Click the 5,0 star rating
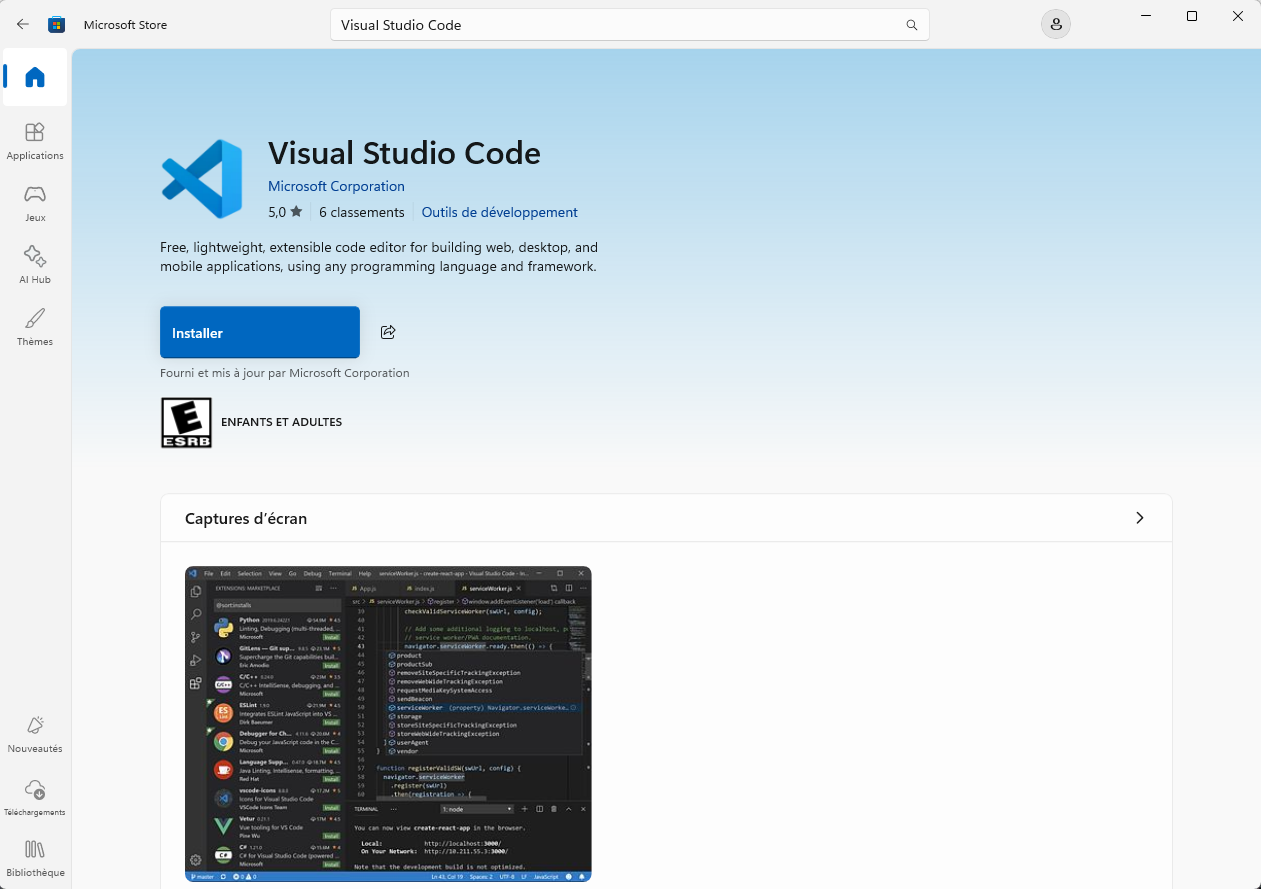 [285, 212]
